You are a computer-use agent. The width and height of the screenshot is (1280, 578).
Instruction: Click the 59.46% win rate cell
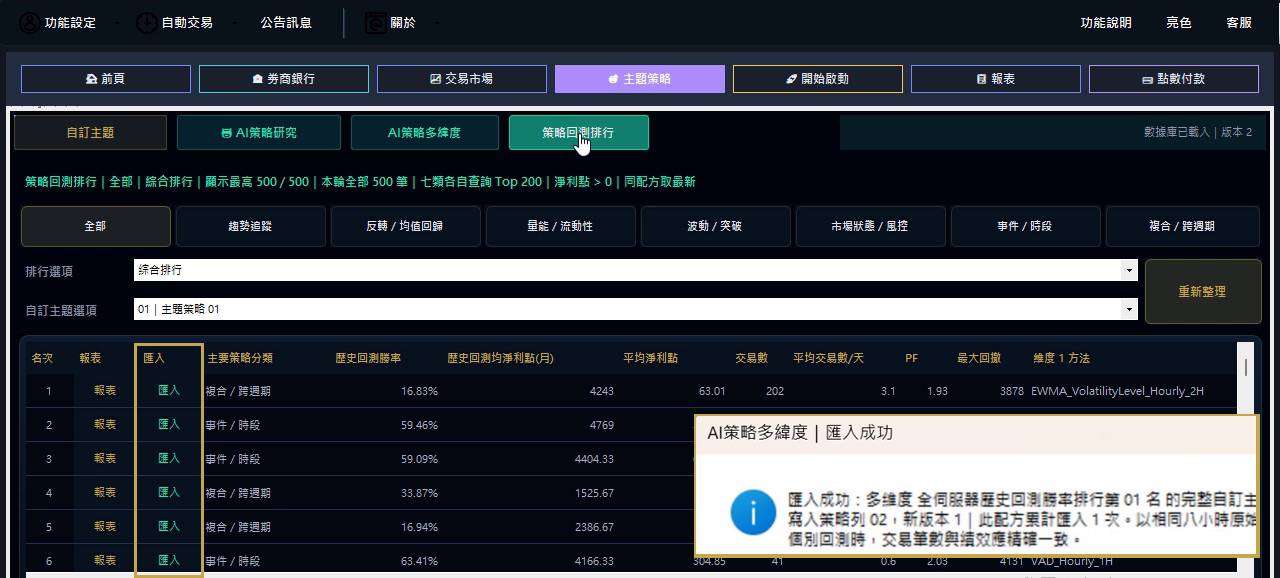tap(419, 425)
